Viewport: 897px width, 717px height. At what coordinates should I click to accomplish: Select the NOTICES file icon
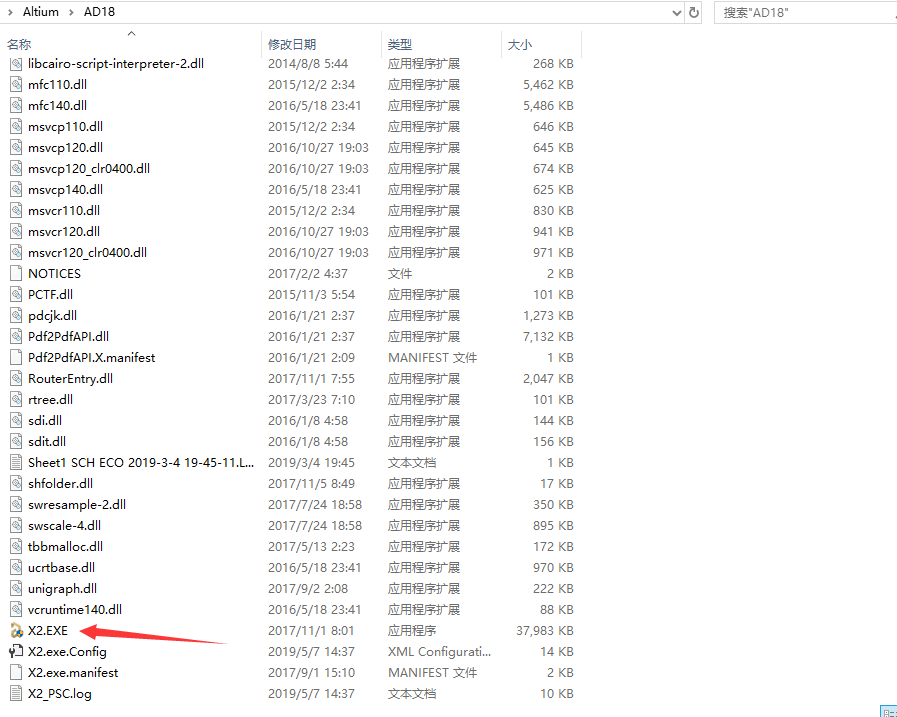tap(15, 273)
